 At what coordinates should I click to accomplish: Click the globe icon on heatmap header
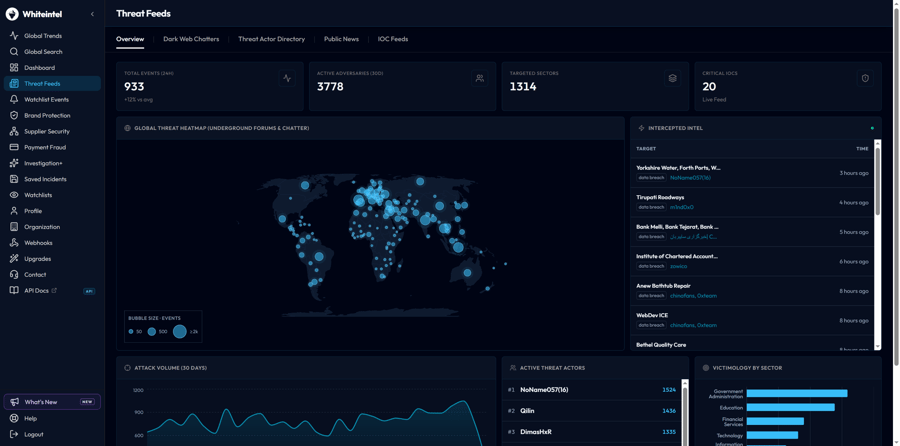point(127,128)
